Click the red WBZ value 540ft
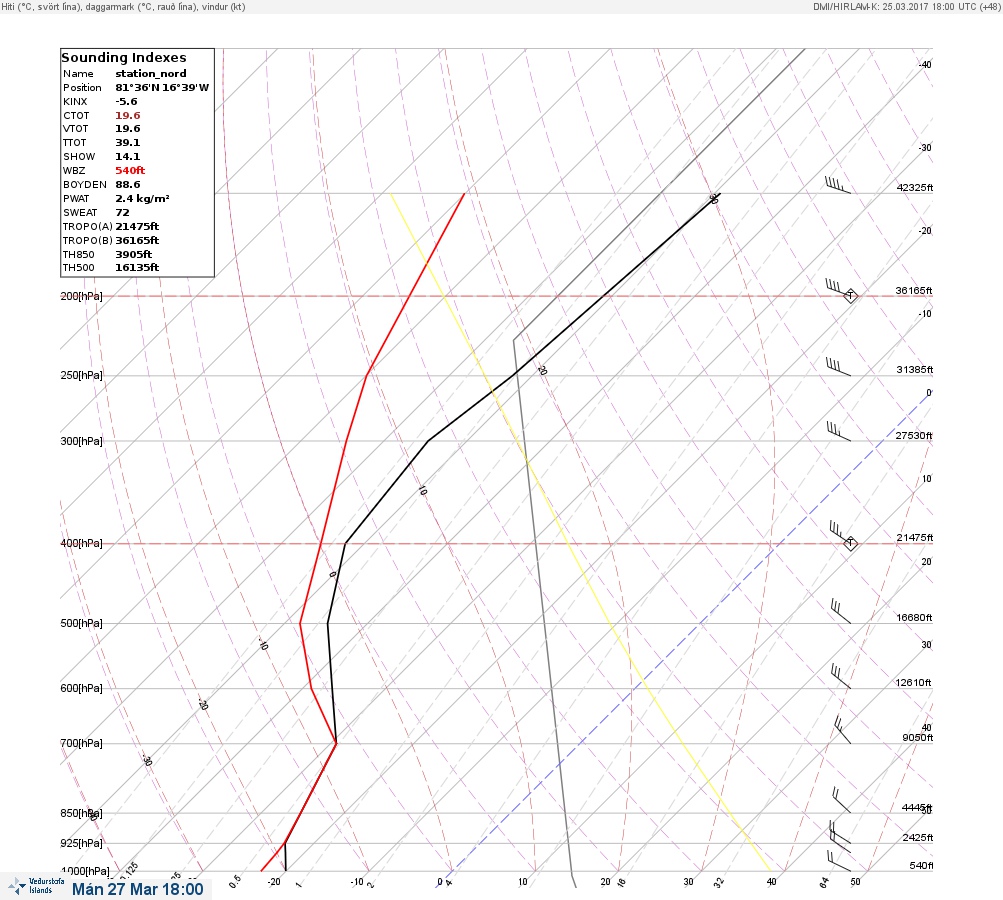Image resolution: width=1003 pixels, height=900 pixels. (x=130, y=171)
